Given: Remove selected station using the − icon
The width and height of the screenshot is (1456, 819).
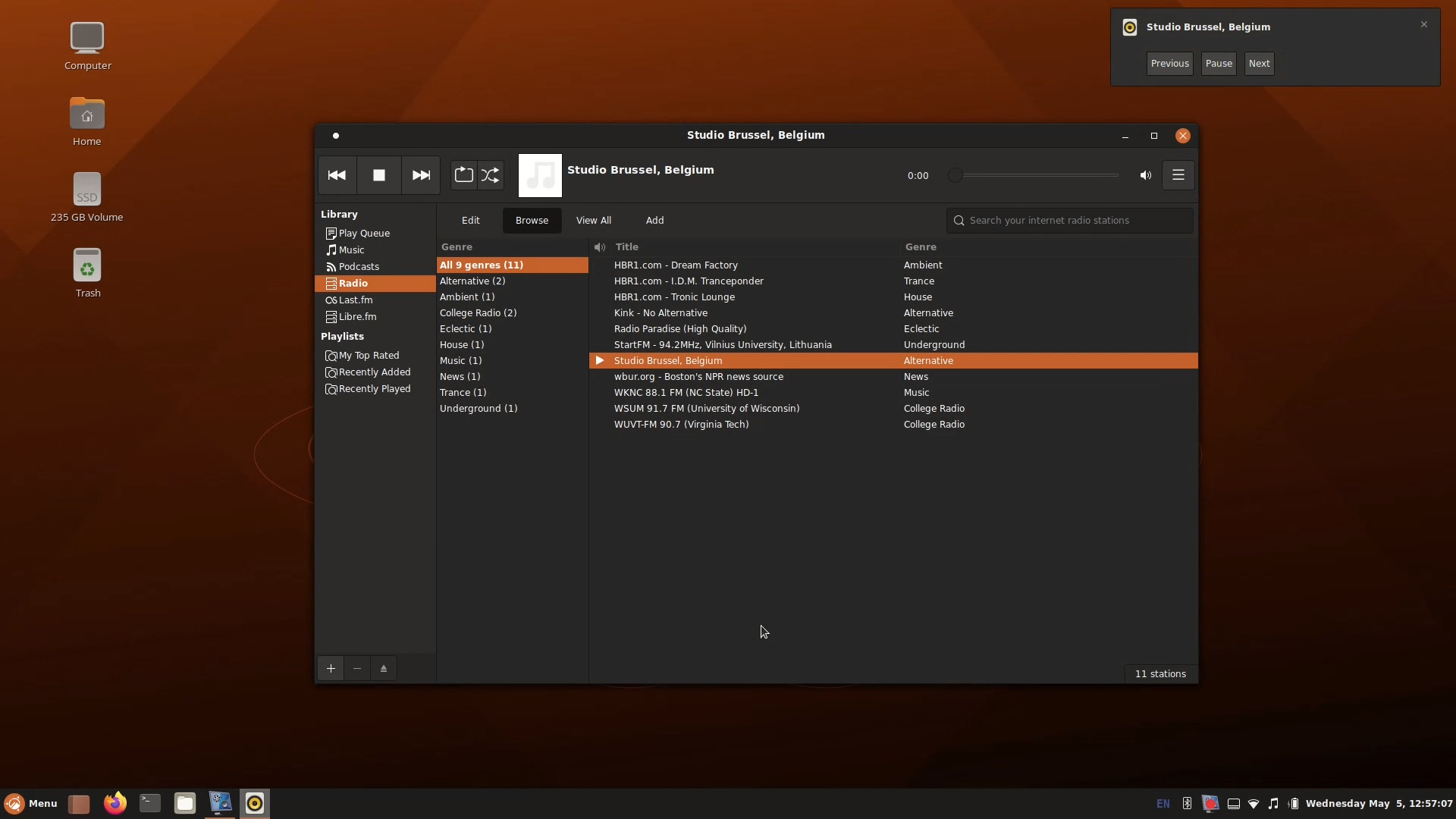Looking at the screenshot, I should point(356,668).
